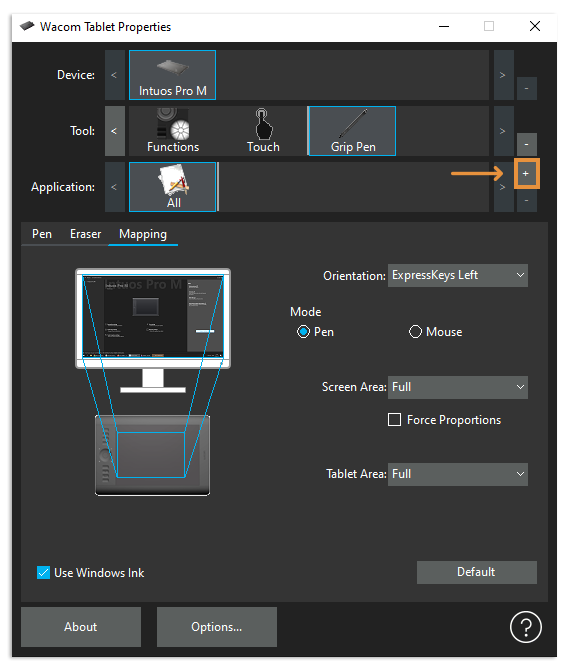Image resolution: width=569 pixels, height=671 pixels.
Task: Add a new application with plus button
Action: point(526,173)
